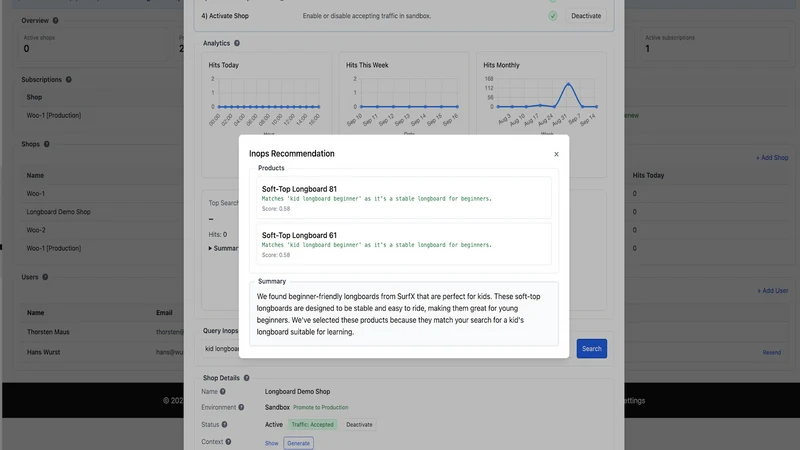The width and height of the screenshot is (800, 450).
Task: Open the Analytics help icon
Action: (237, 43)
